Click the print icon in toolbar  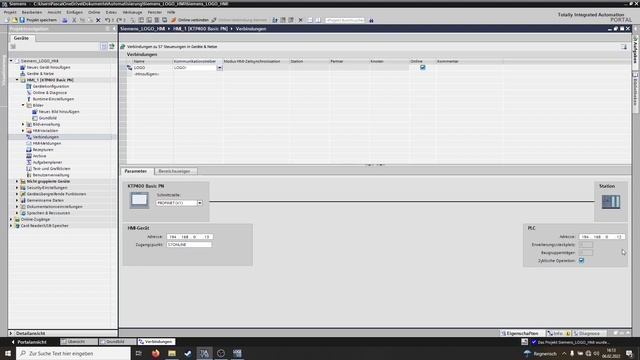pos(64,20)
